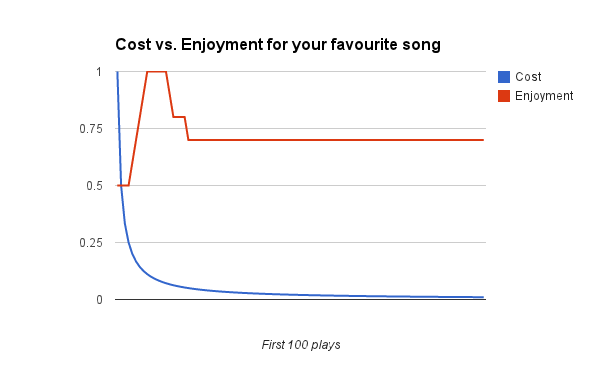Click the y-axis label 0.75
The image size is (600, 371).
[91, 129]
